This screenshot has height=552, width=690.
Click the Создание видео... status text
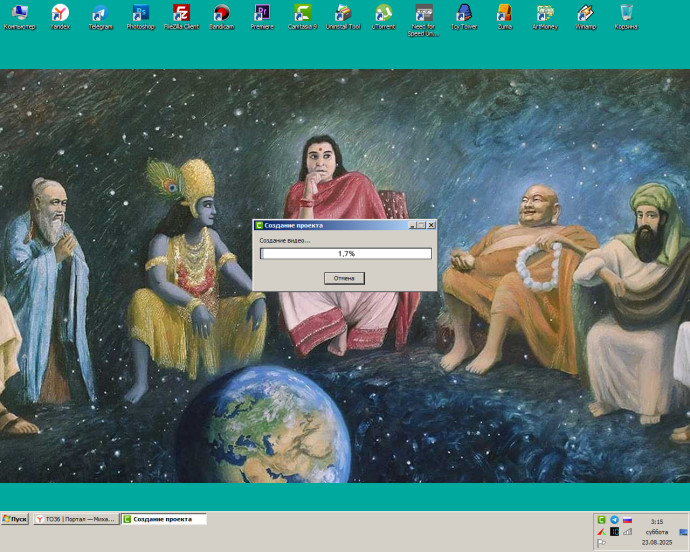(285, 241)
